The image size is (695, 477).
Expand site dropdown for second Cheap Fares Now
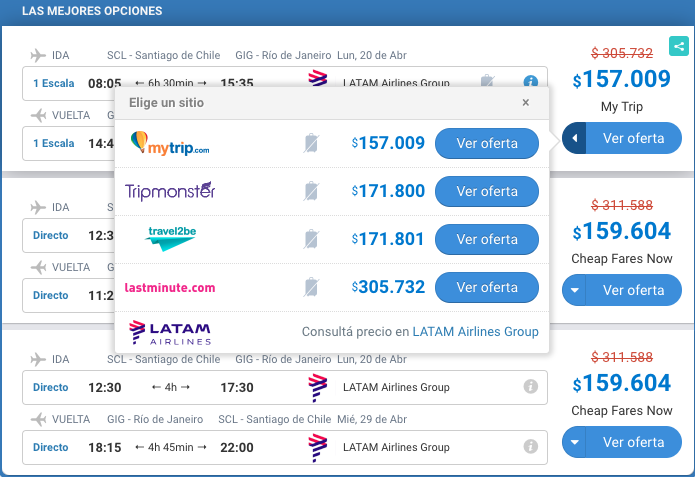(x=574, y=290)
